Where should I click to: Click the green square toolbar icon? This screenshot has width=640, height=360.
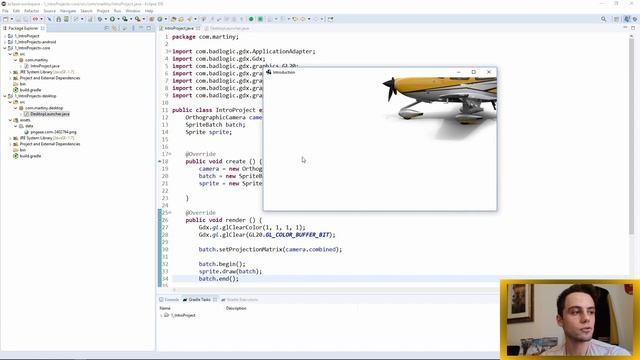(260, 19)
